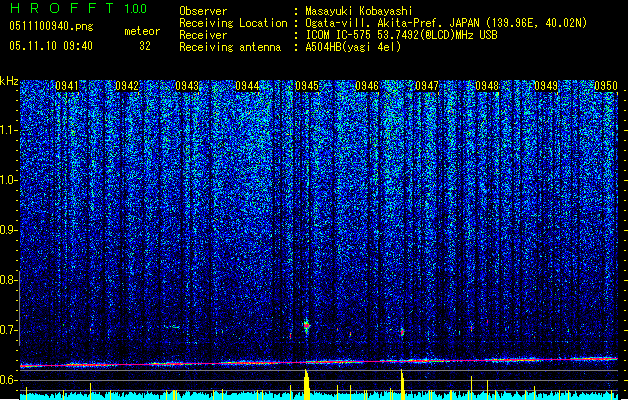Click the Observer label
The height and width of the screenshot is (400, 629).
pos(203,11)
